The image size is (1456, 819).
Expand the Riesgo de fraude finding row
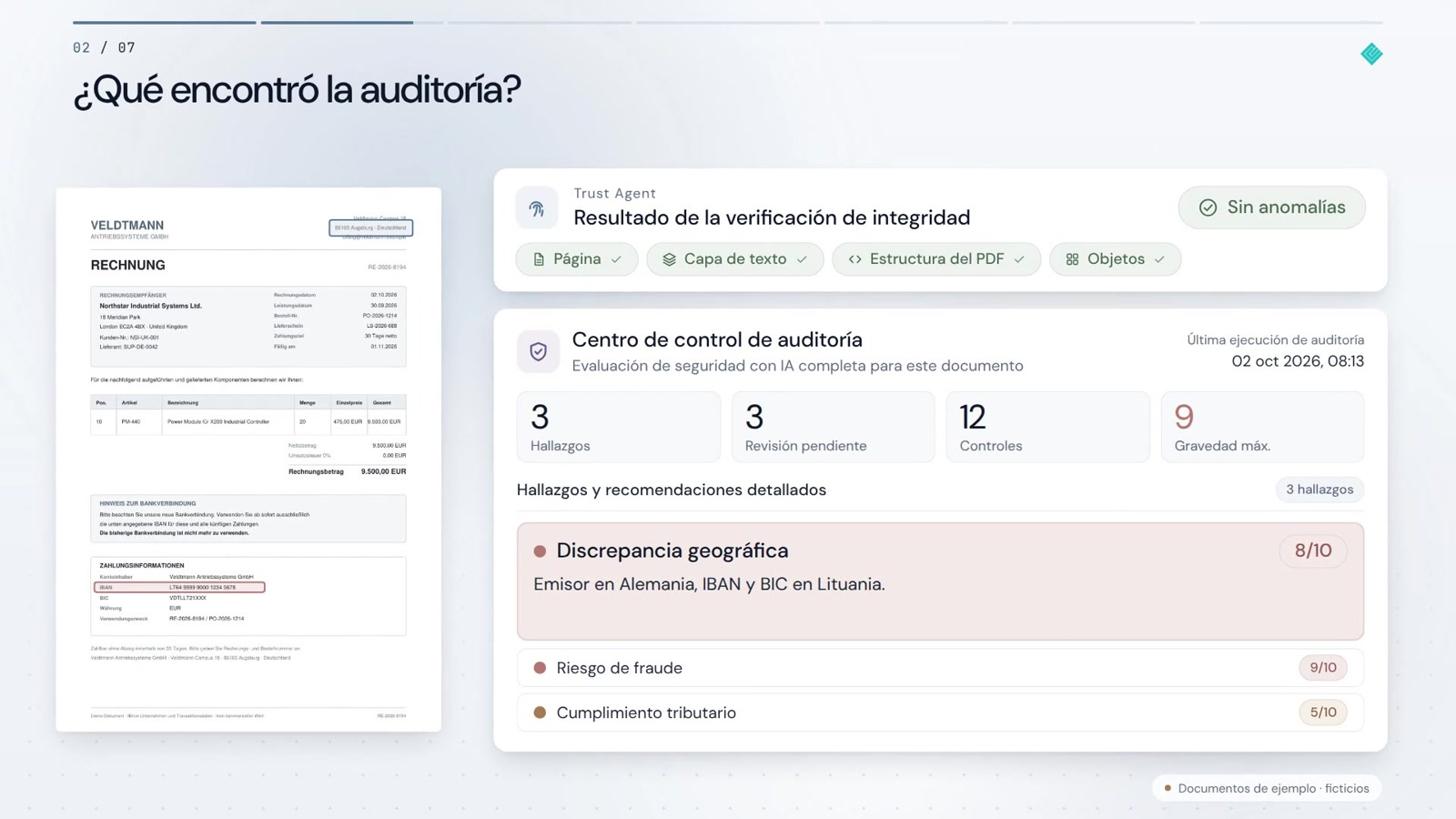(x=940, y=668)
